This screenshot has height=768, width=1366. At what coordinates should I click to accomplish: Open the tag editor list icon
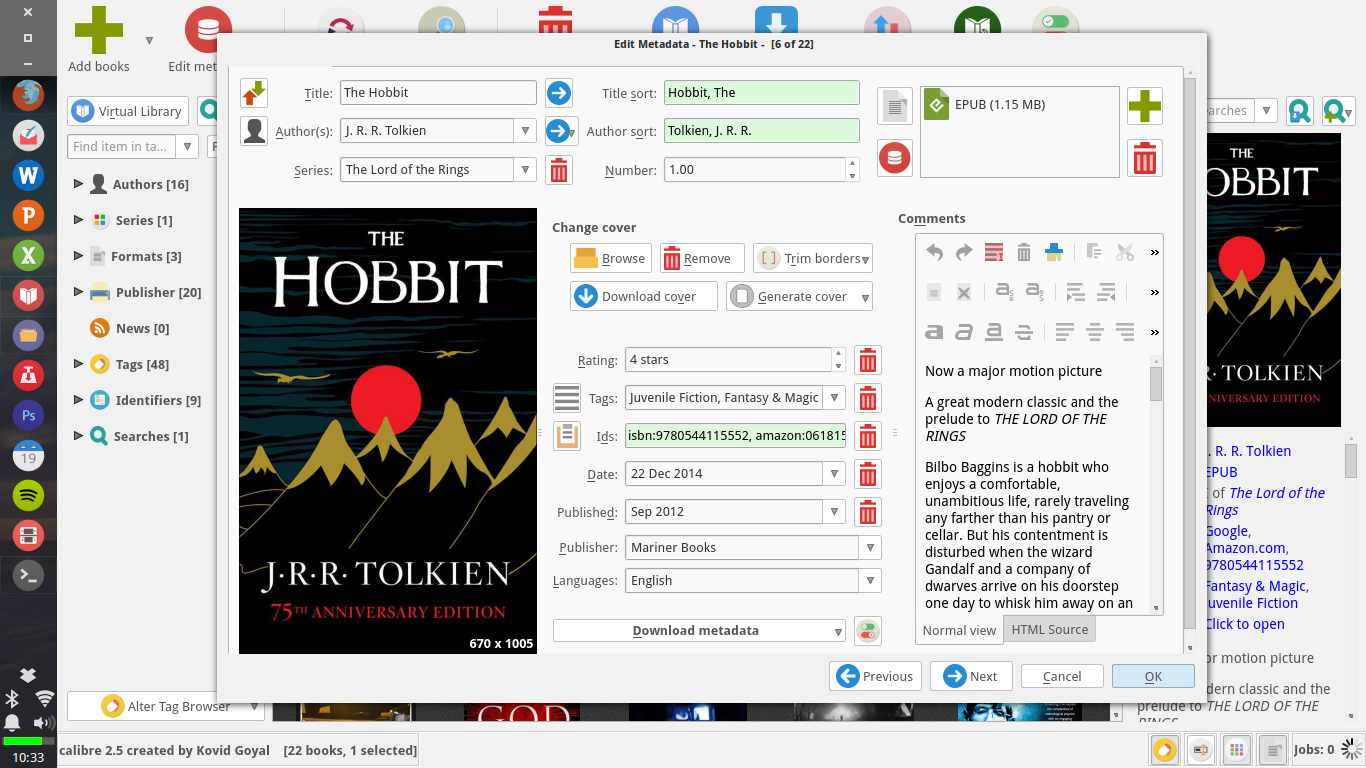point(567,398)
